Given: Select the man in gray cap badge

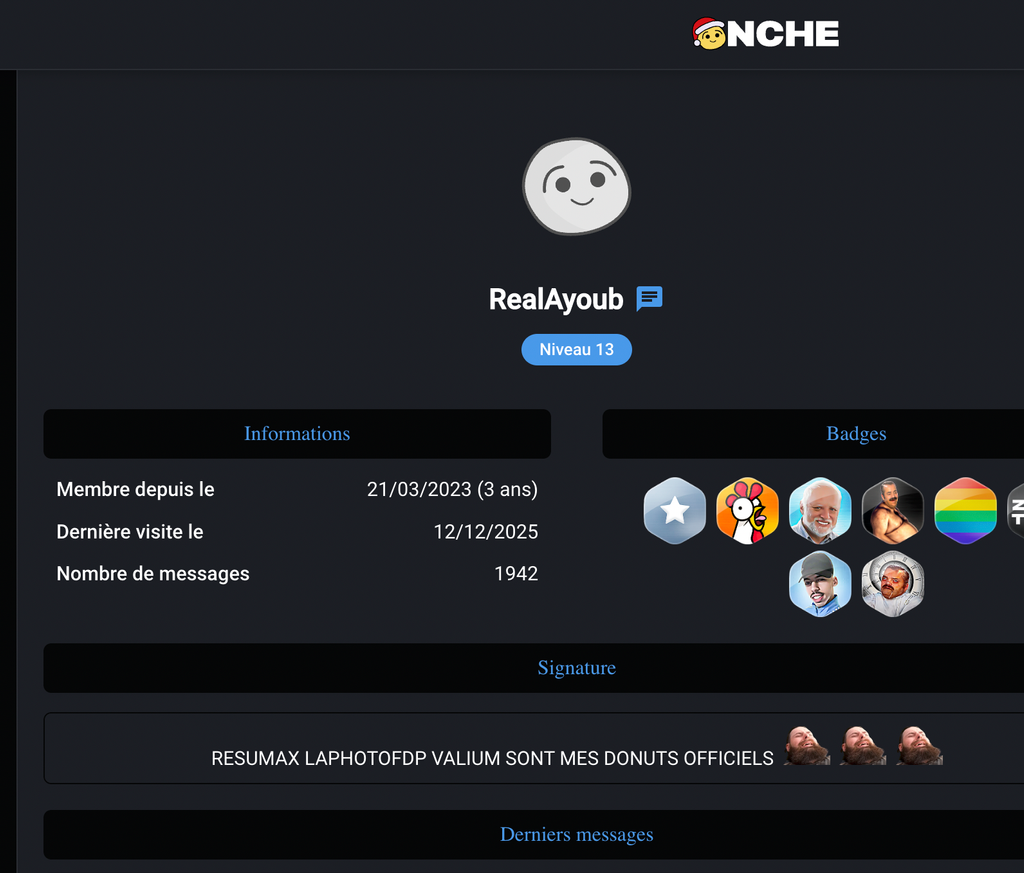Looking at the screenshot, I should tap(820, 584).
